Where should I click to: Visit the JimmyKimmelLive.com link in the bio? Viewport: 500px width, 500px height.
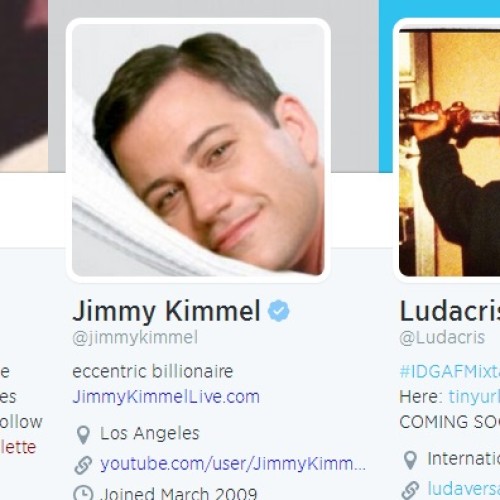tap(166, 397)
